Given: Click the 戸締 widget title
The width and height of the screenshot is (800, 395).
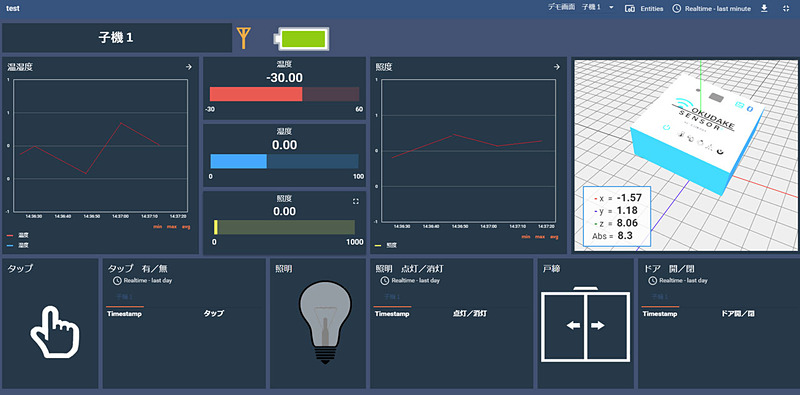Looking at the screenshot, I should [552, 269].
